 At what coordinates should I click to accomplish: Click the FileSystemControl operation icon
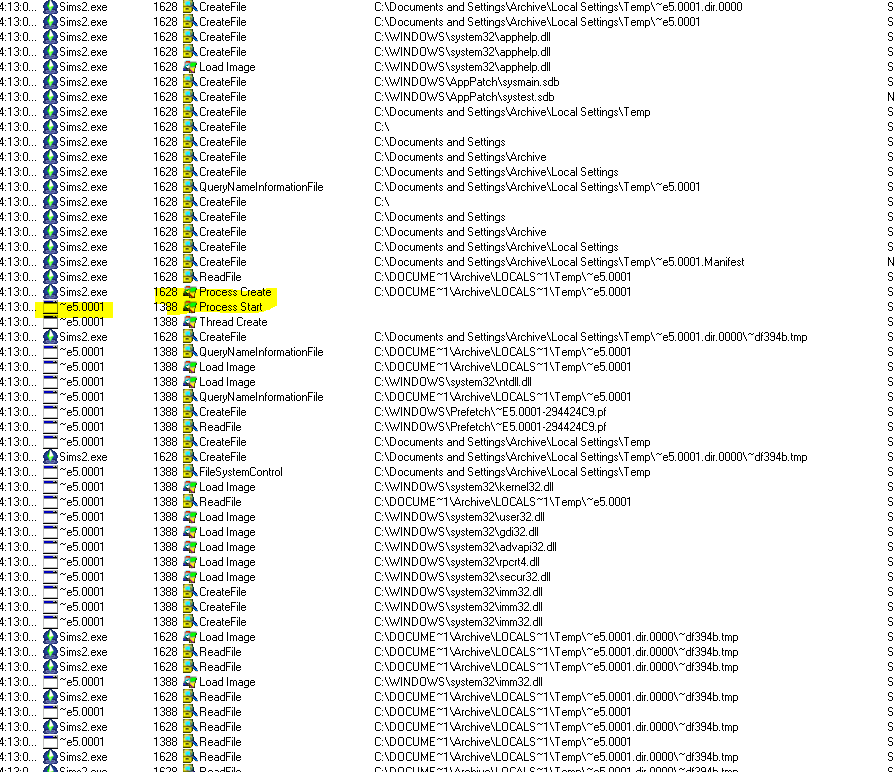click(189, 472)
